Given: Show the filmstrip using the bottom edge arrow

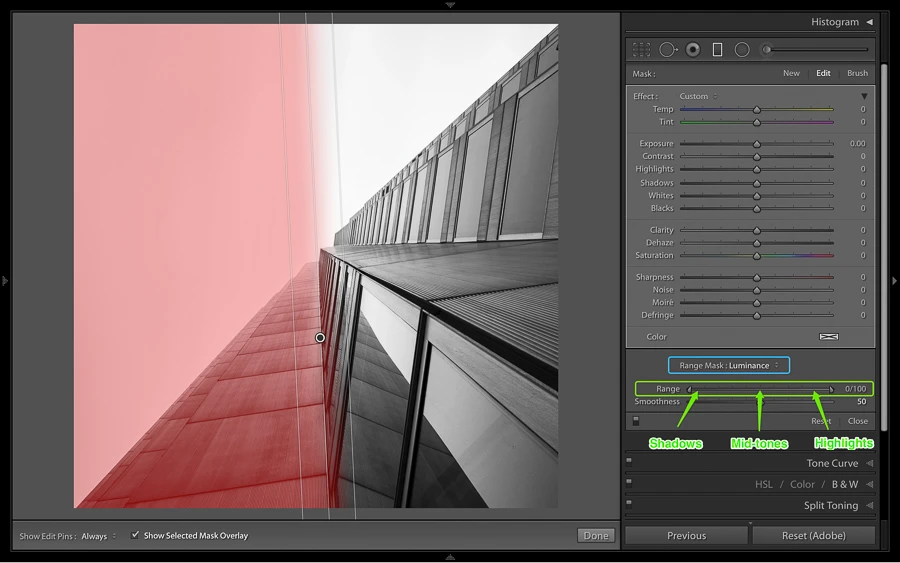Looking at the screenshot, I should [450, 557].
